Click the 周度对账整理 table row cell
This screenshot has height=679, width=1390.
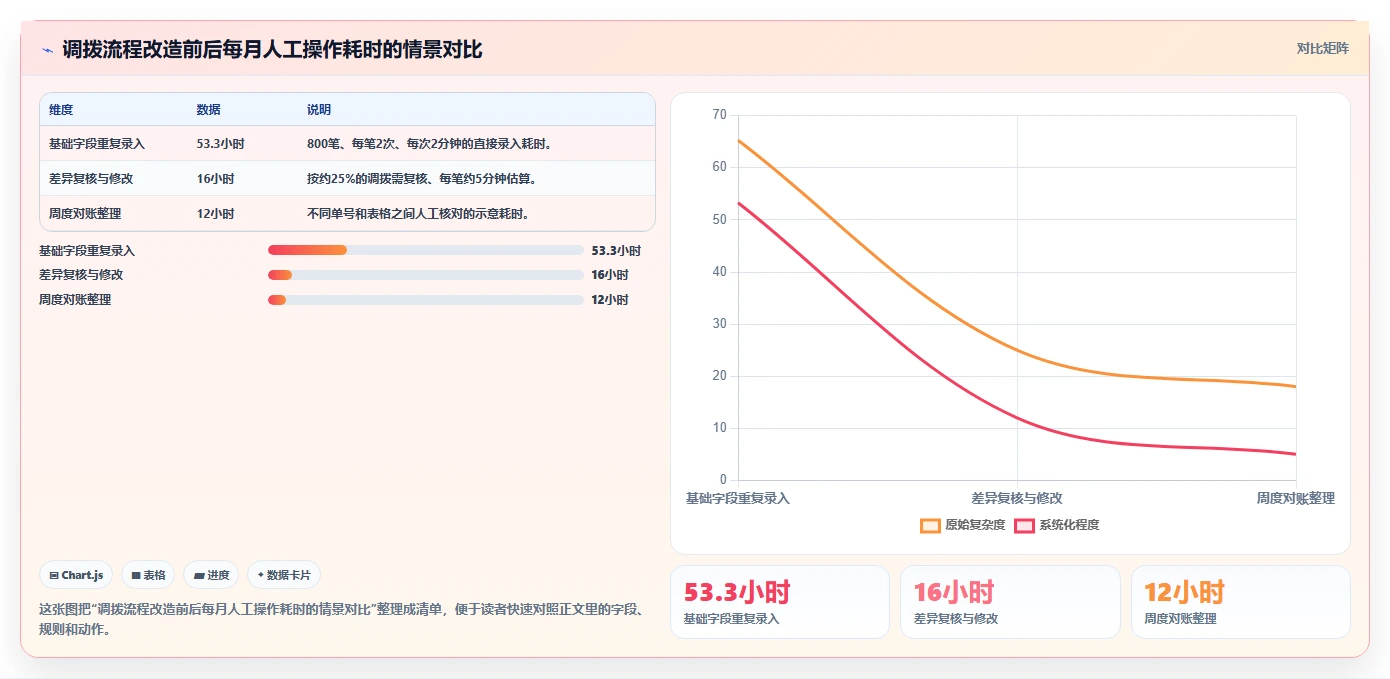pos(85,214)
